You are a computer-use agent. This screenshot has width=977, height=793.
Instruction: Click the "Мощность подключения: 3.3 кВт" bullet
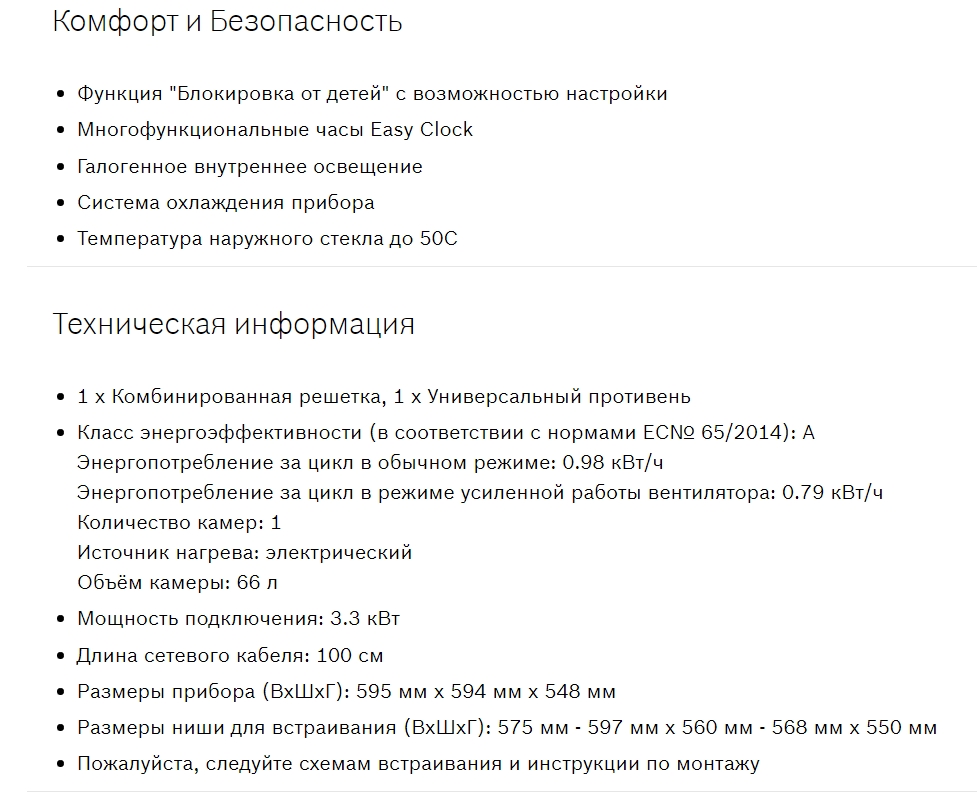(238, 619)
